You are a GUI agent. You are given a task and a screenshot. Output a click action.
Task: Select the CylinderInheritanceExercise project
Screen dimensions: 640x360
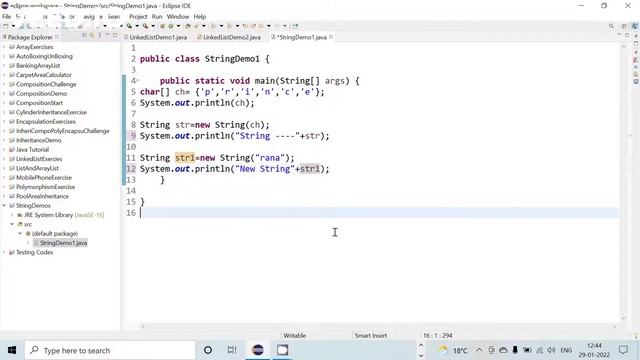[x=51, y=113]
